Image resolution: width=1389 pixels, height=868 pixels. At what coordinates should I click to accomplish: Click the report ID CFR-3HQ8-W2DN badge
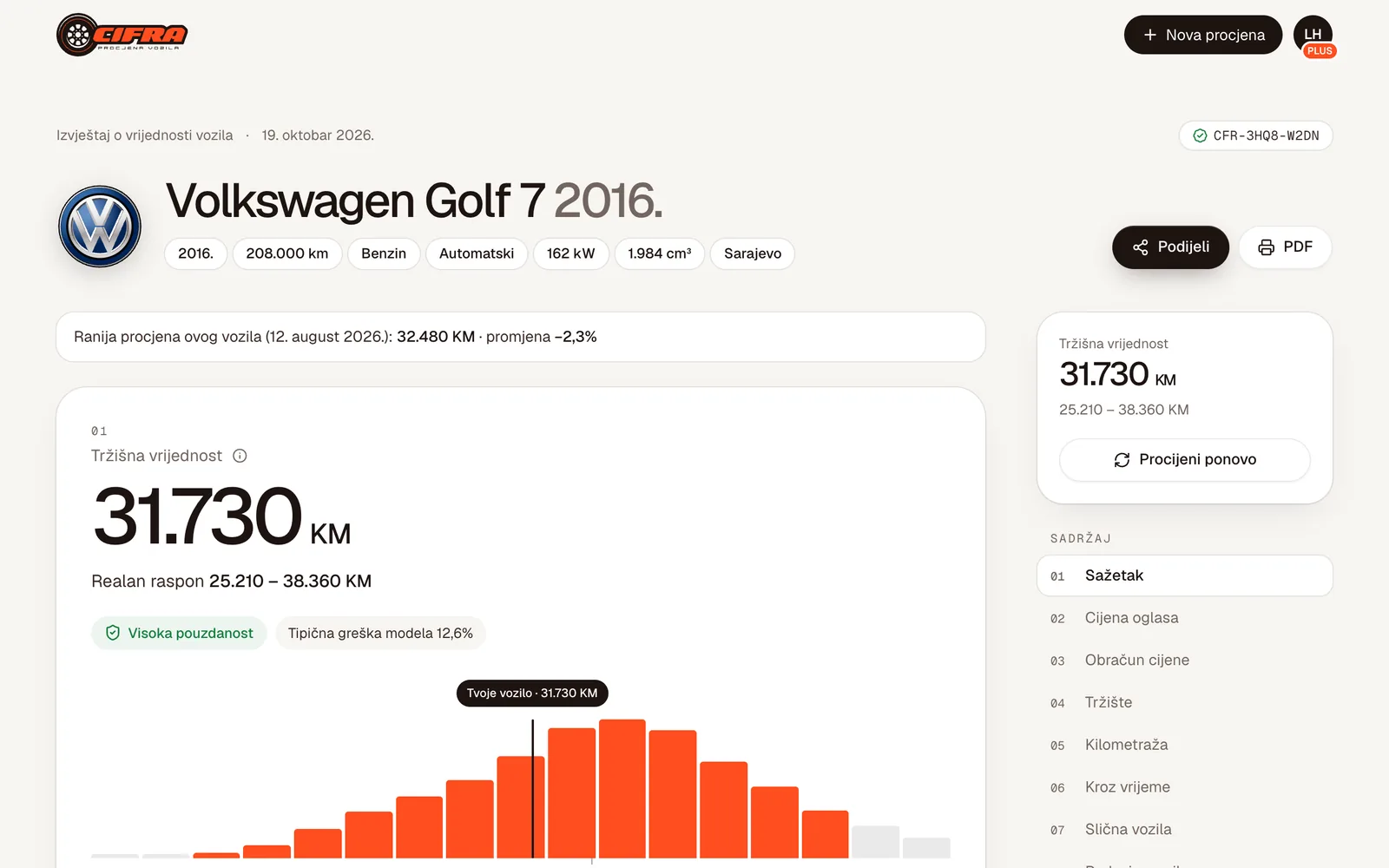tap(1255, 135)
